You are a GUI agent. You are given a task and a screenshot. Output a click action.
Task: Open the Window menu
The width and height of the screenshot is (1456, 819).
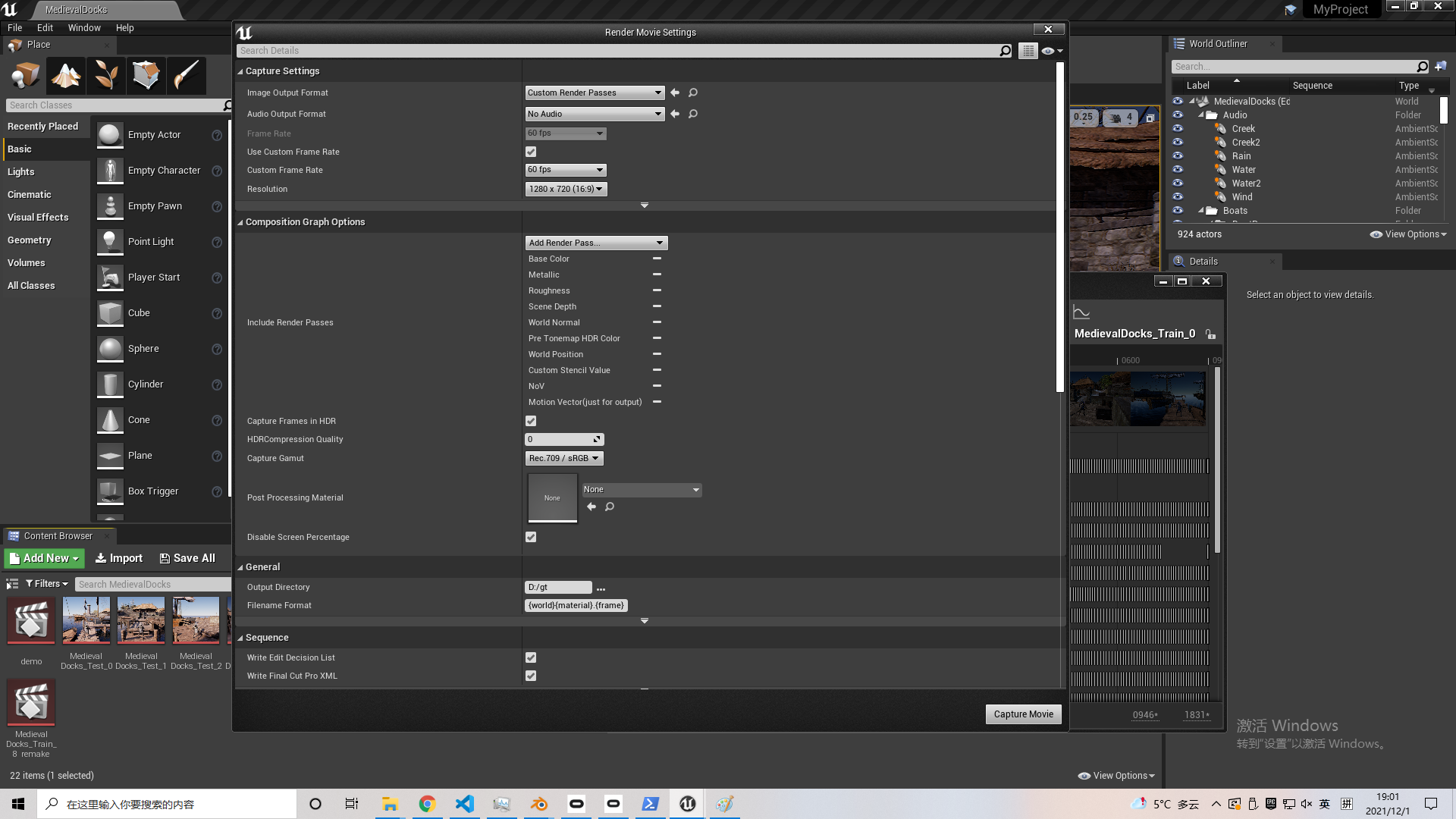(83, 27)
